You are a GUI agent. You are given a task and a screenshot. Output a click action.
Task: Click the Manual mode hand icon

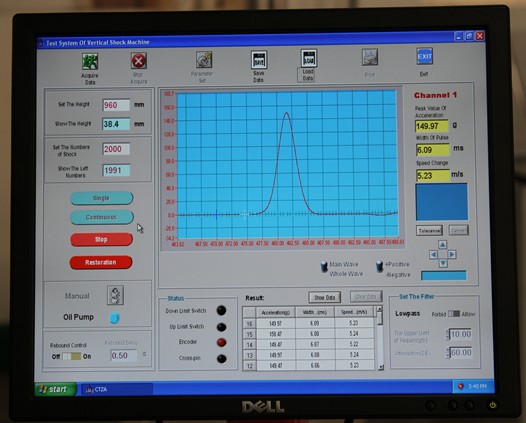click(x=115, y=295)
